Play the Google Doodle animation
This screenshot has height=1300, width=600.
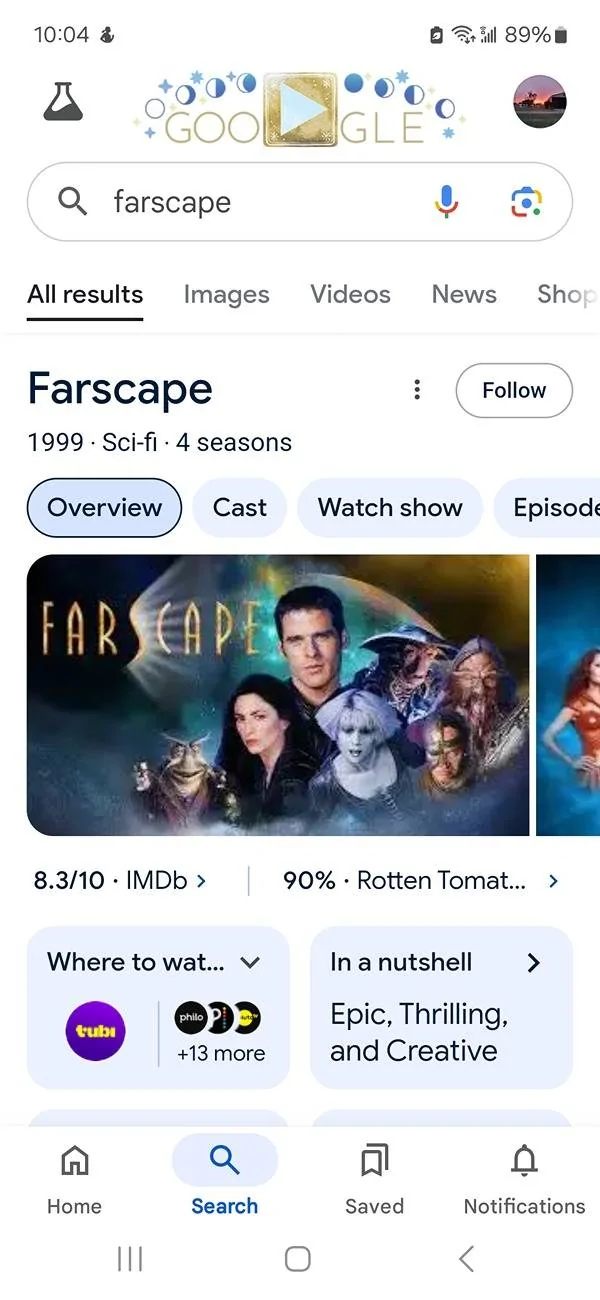click(x=299, y=109)
